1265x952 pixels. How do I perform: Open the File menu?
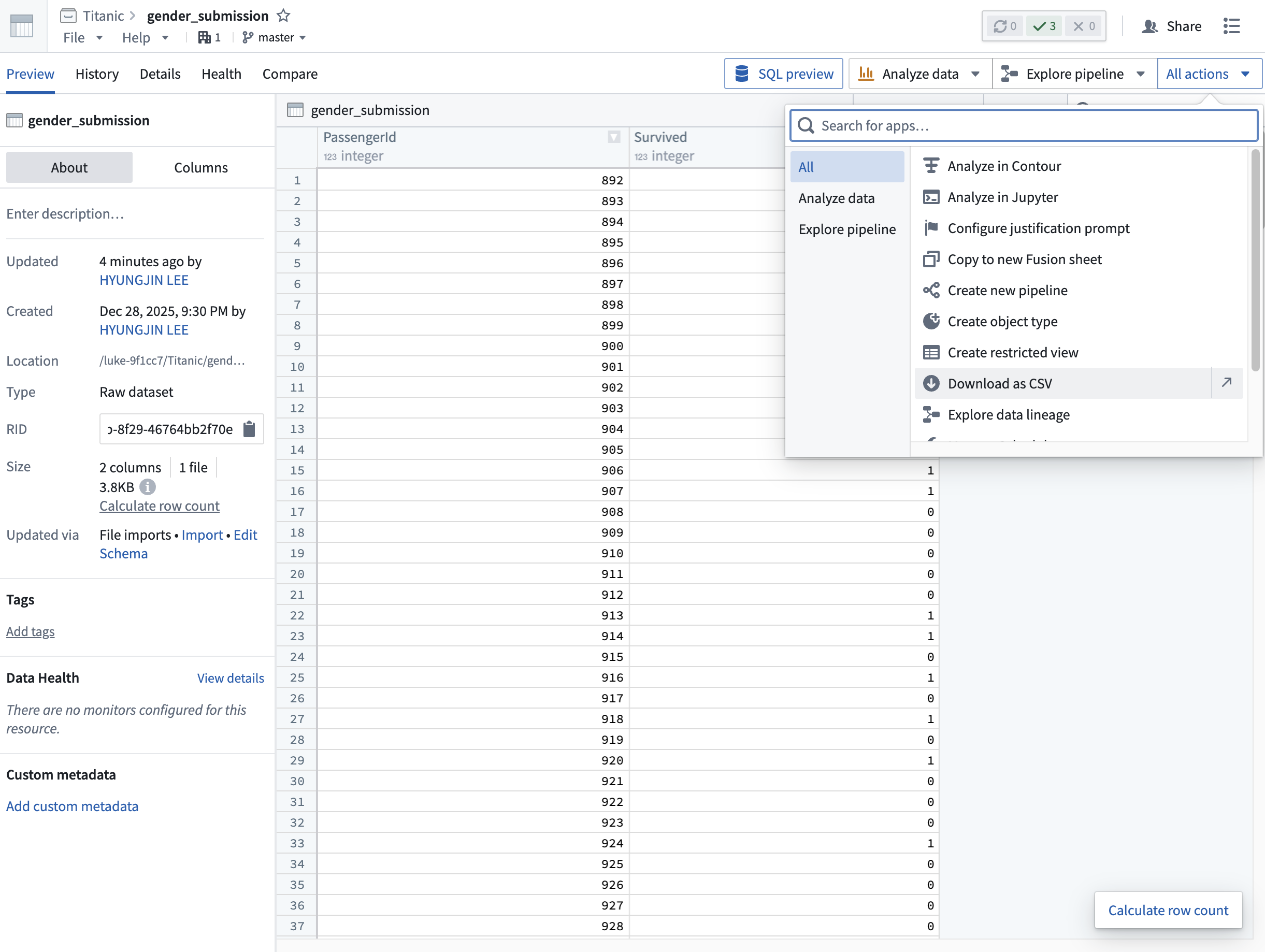[82, 38]
